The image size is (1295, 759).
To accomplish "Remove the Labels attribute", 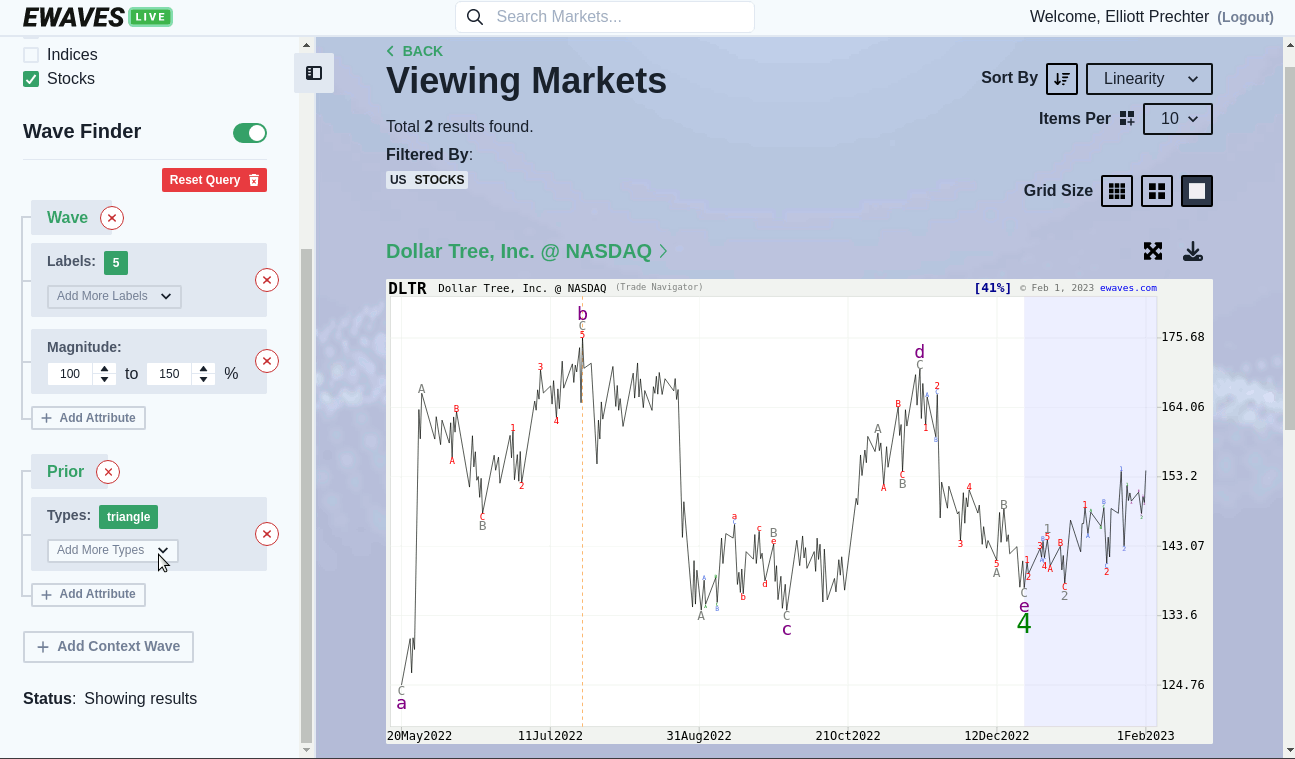I will pyautogui.click(x=267, y=280).
